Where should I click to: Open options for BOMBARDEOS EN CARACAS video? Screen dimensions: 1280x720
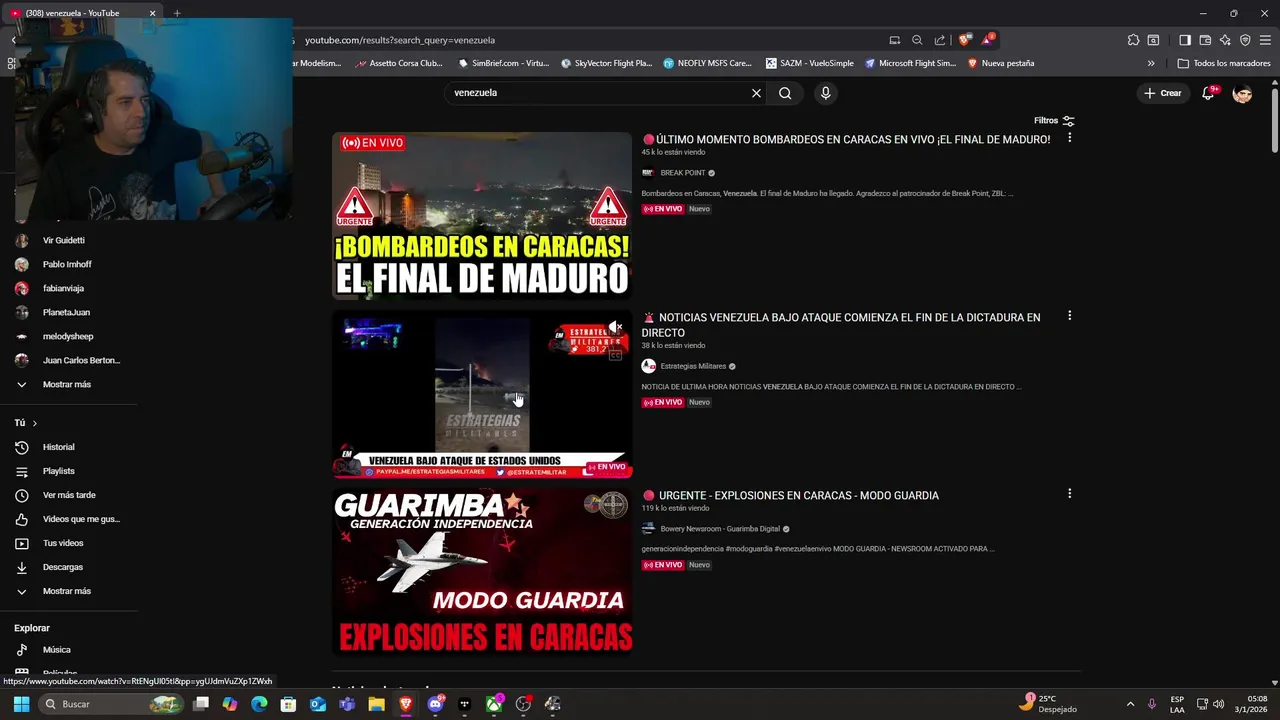1069,138
